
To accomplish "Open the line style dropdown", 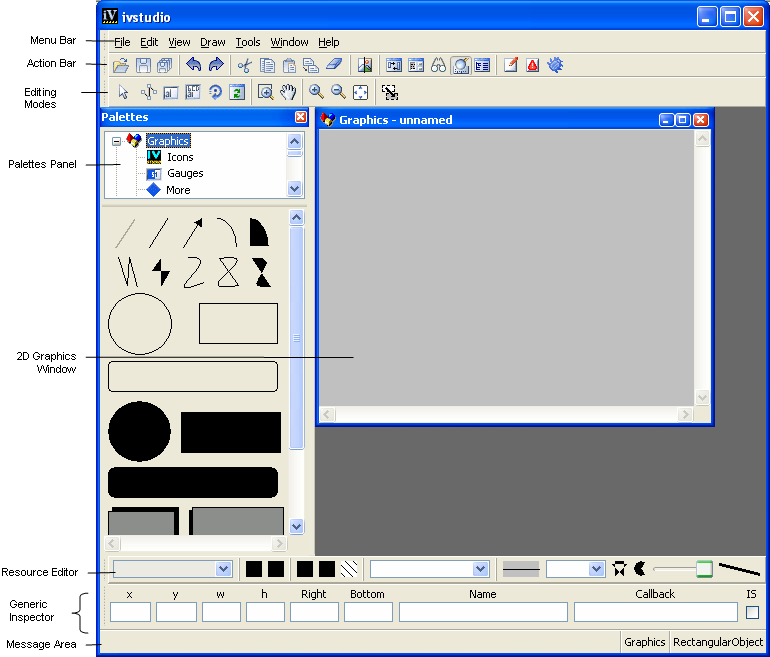I will (x=596, y=569).
